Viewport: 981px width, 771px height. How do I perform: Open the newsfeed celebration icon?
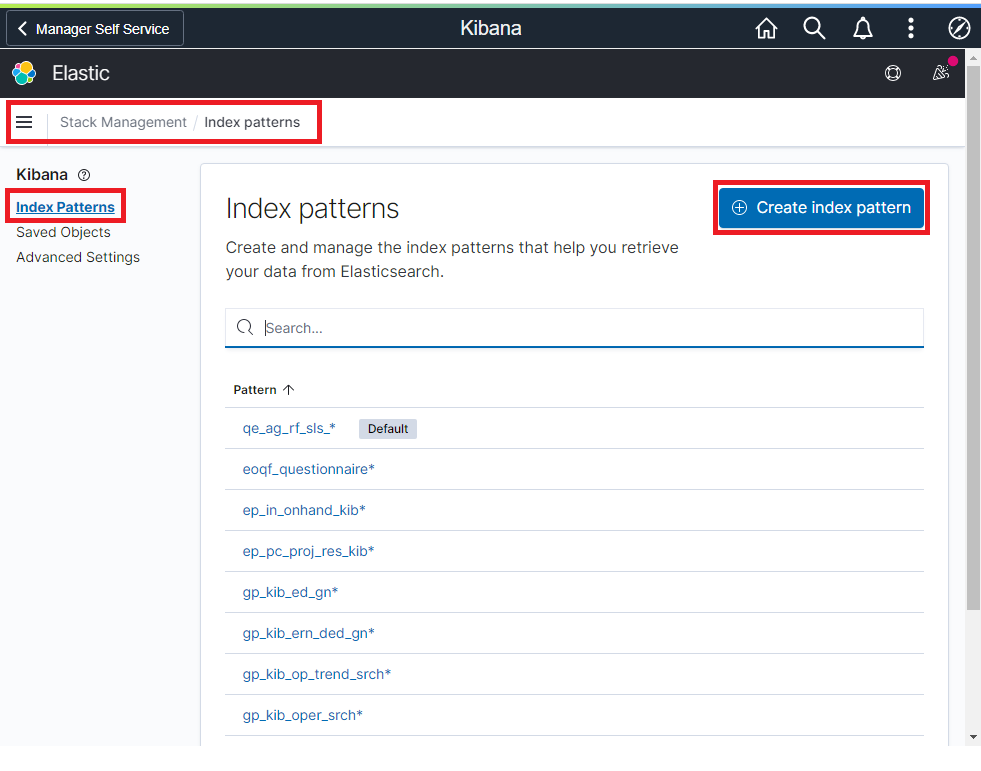point(940,73)
